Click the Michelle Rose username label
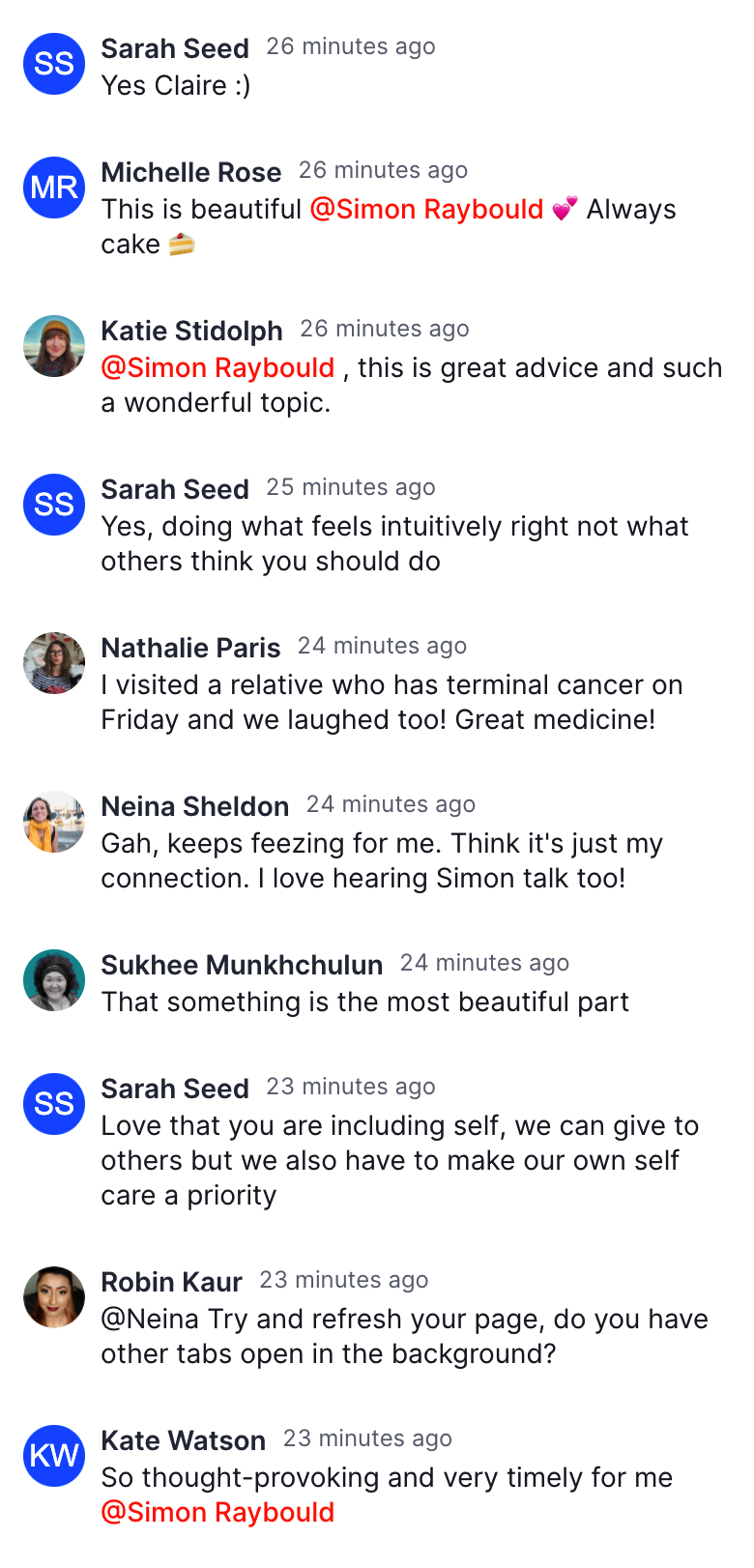 [191, 172]
